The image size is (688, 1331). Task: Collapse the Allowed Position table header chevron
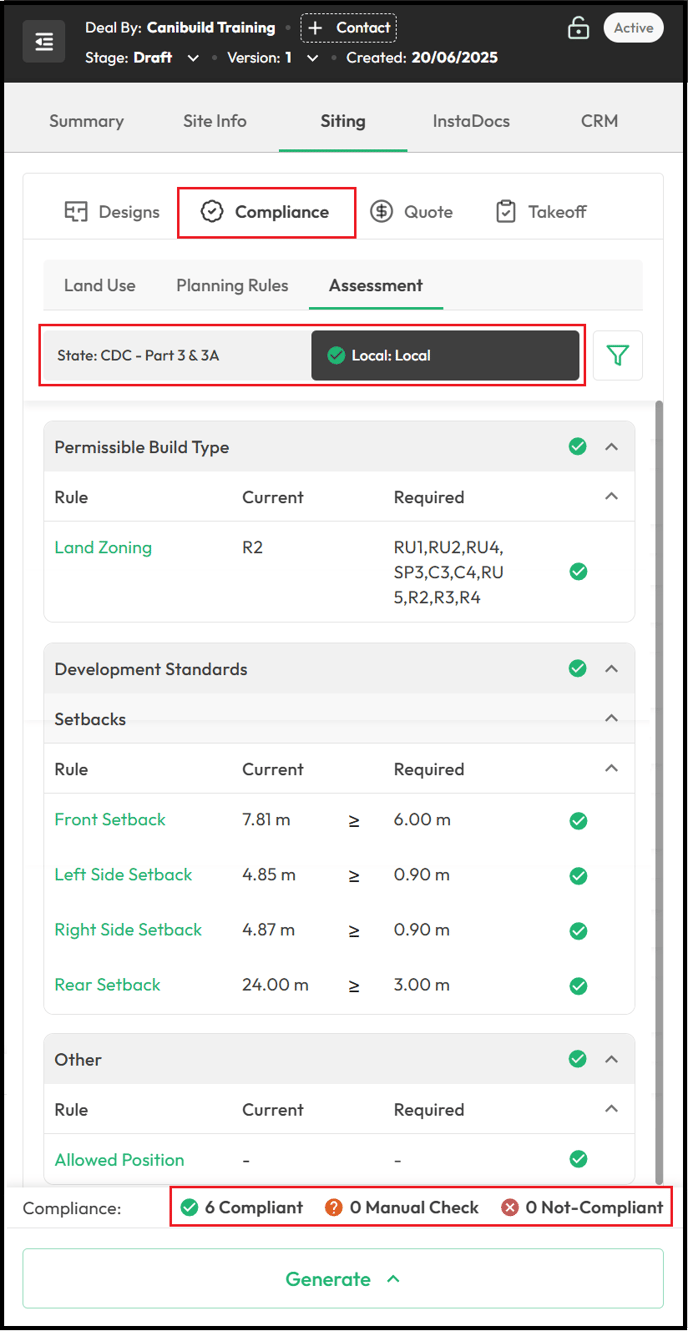[612, 1109]
